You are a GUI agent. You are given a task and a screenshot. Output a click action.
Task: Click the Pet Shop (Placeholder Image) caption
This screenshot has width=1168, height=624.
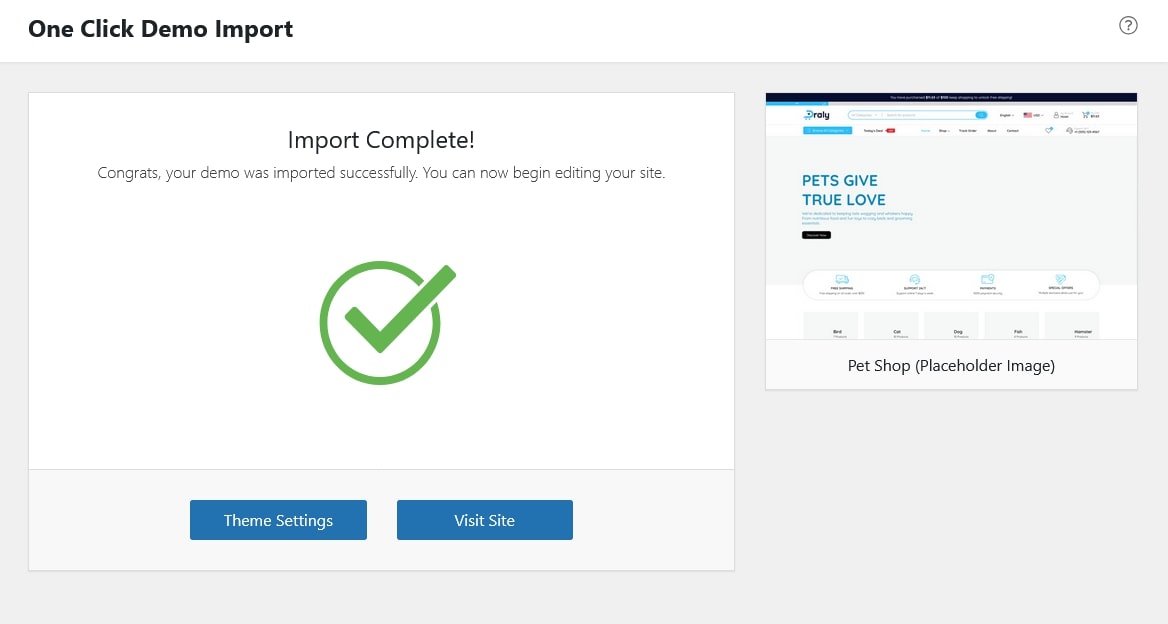tap(951, 366)
